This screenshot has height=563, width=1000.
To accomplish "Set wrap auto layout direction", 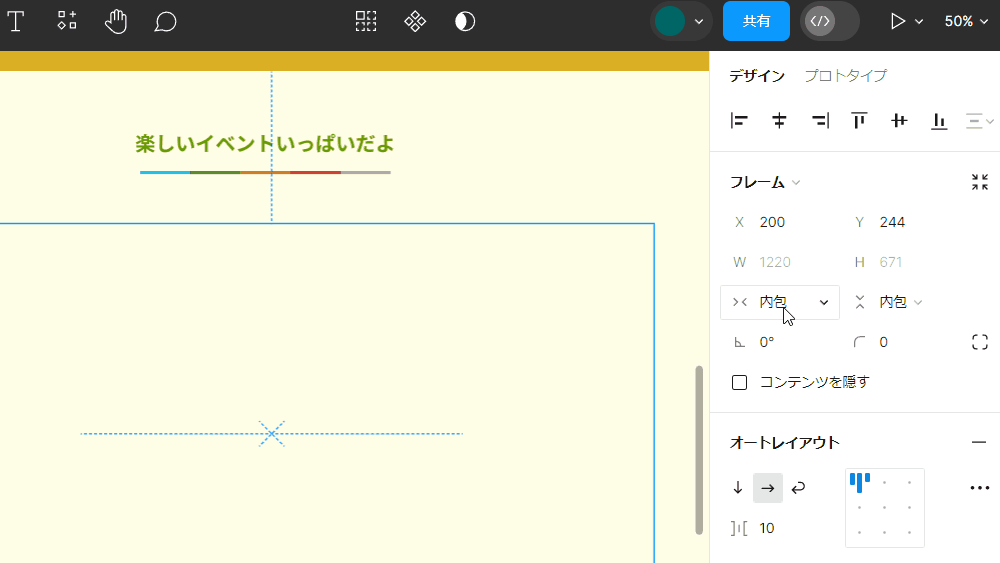I will (x=798, y=488).
